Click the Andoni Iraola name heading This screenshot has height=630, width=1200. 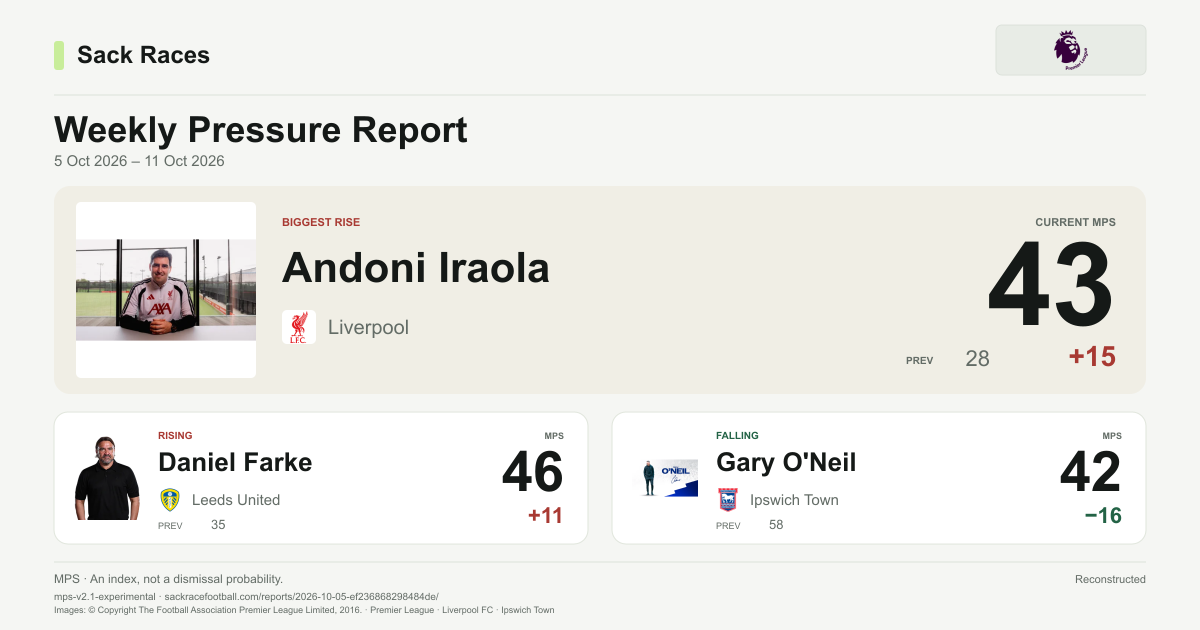[416, 268]
